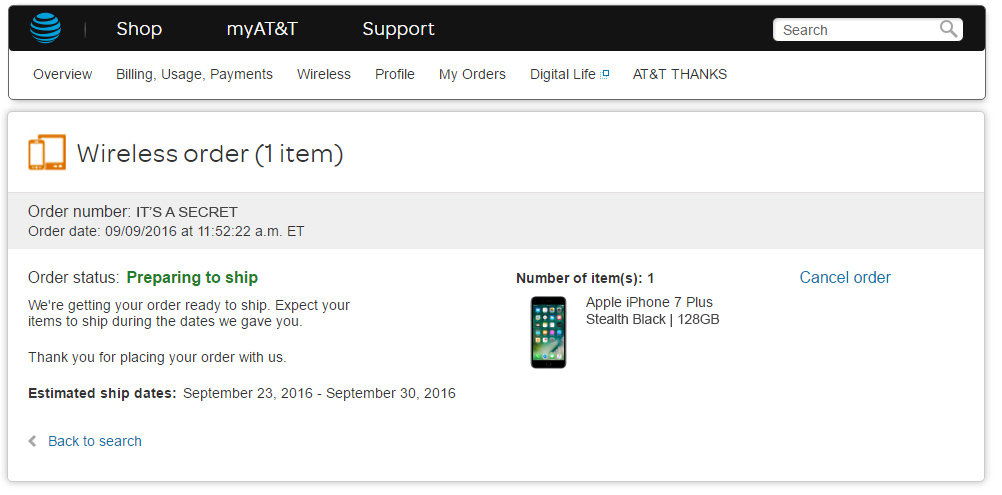Open the Digital Life link
Screen dimensions: 1002x495
coord(562,74)
